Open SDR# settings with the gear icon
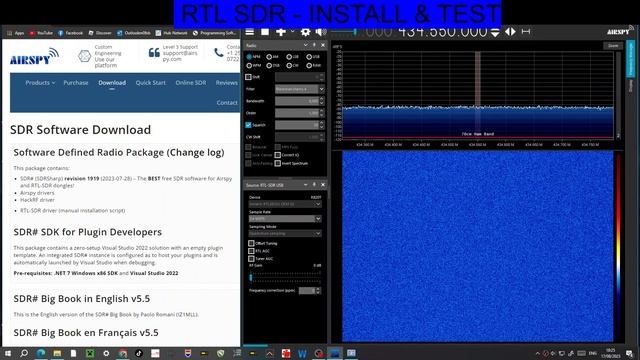 tap(305, 32)
